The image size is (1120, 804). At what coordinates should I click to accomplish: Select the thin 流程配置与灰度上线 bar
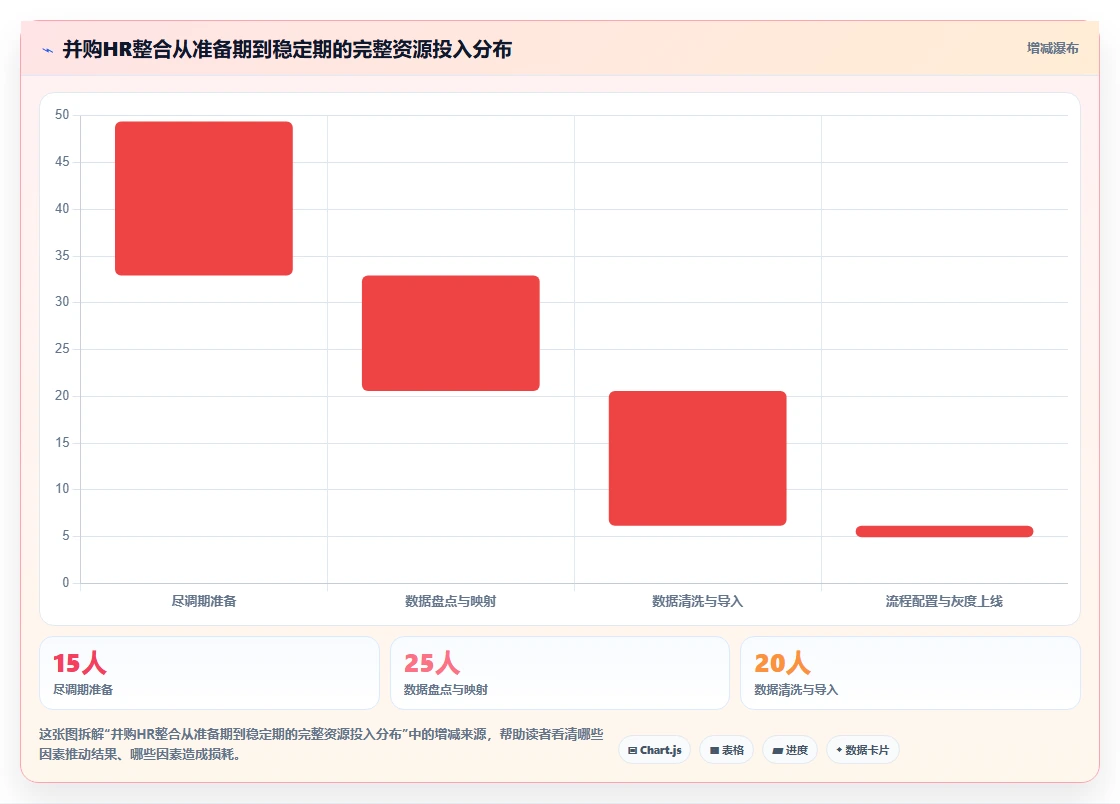tap(944, 531)
